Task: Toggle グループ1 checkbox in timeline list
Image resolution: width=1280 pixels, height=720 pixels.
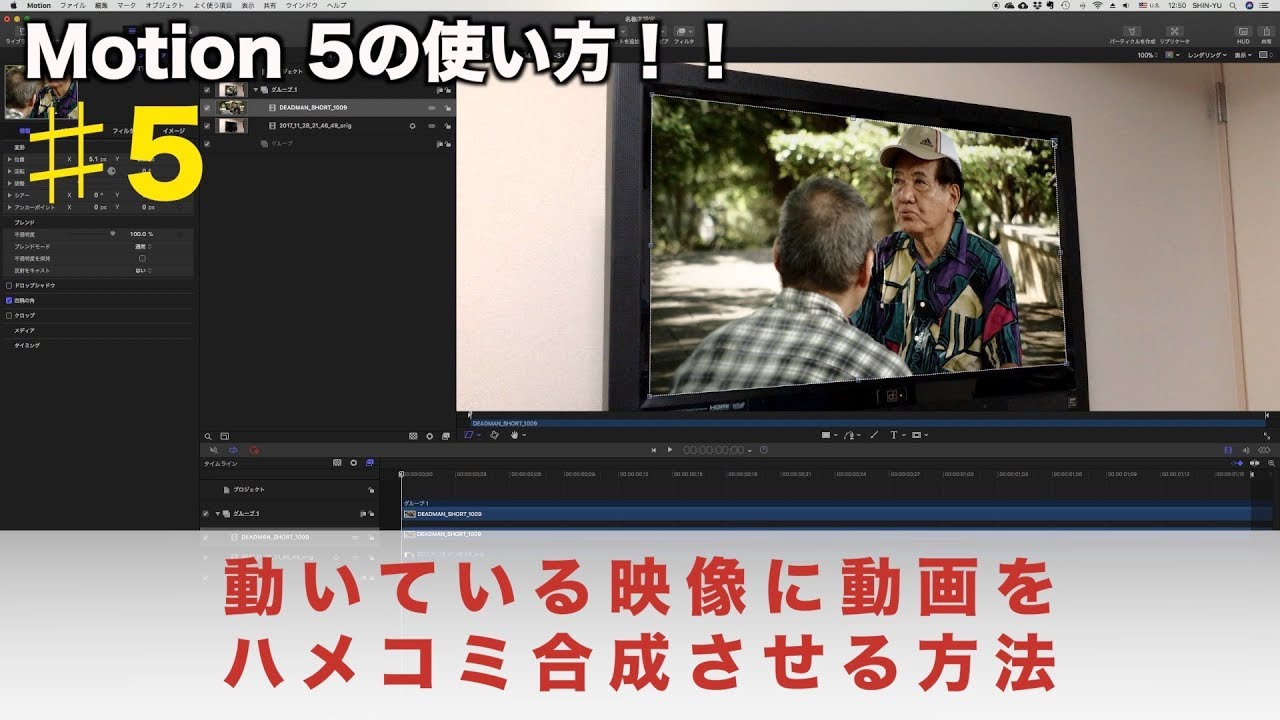Action: [x=205, y=513]
